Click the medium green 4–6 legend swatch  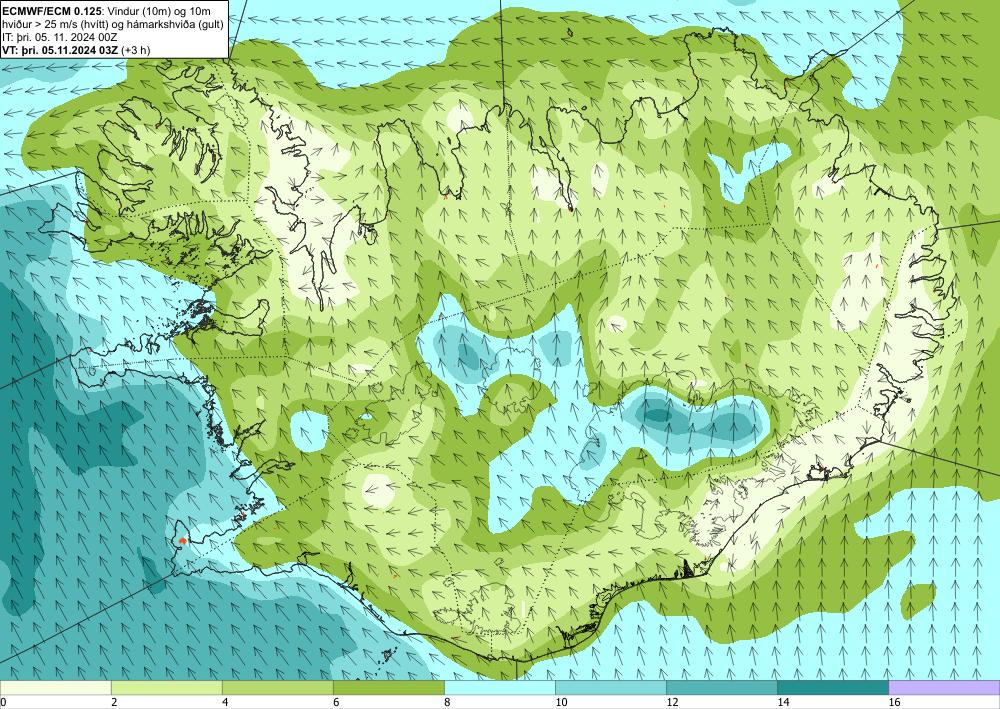[x=277, y=687]
